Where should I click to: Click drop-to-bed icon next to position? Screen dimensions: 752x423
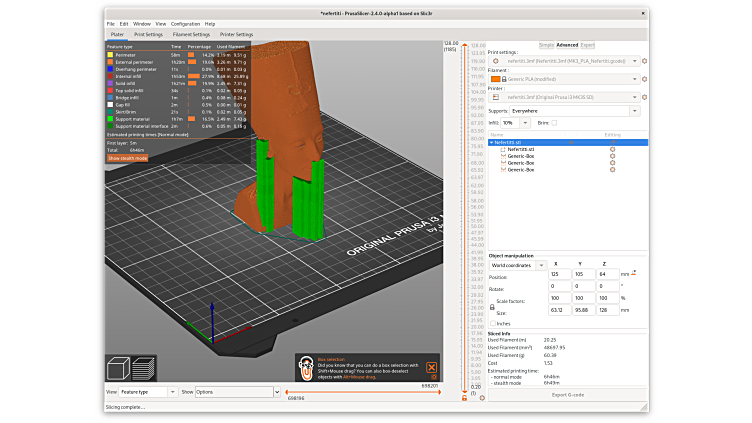coord(634,272)
